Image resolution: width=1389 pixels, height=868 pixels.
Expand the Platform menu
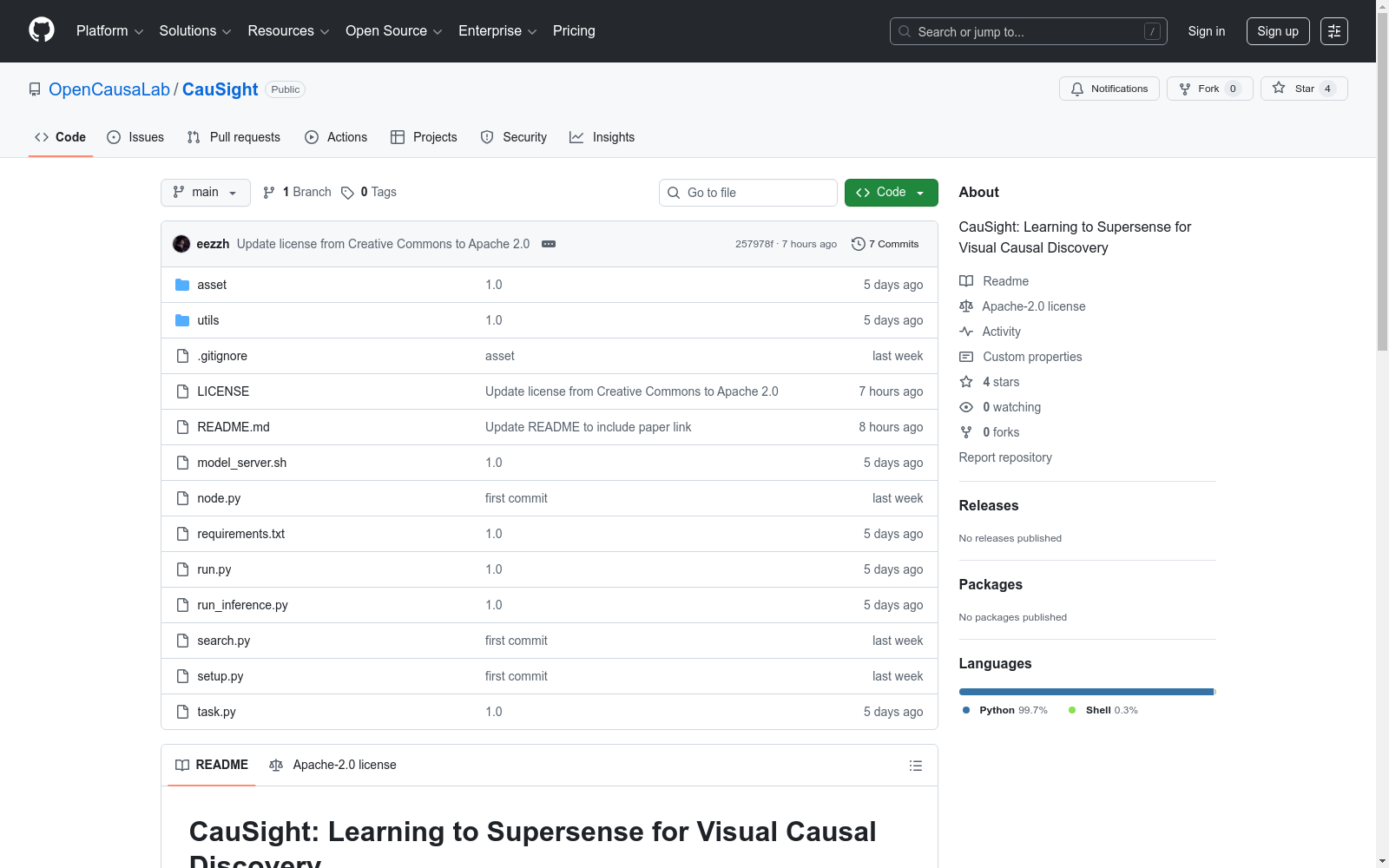109,31
